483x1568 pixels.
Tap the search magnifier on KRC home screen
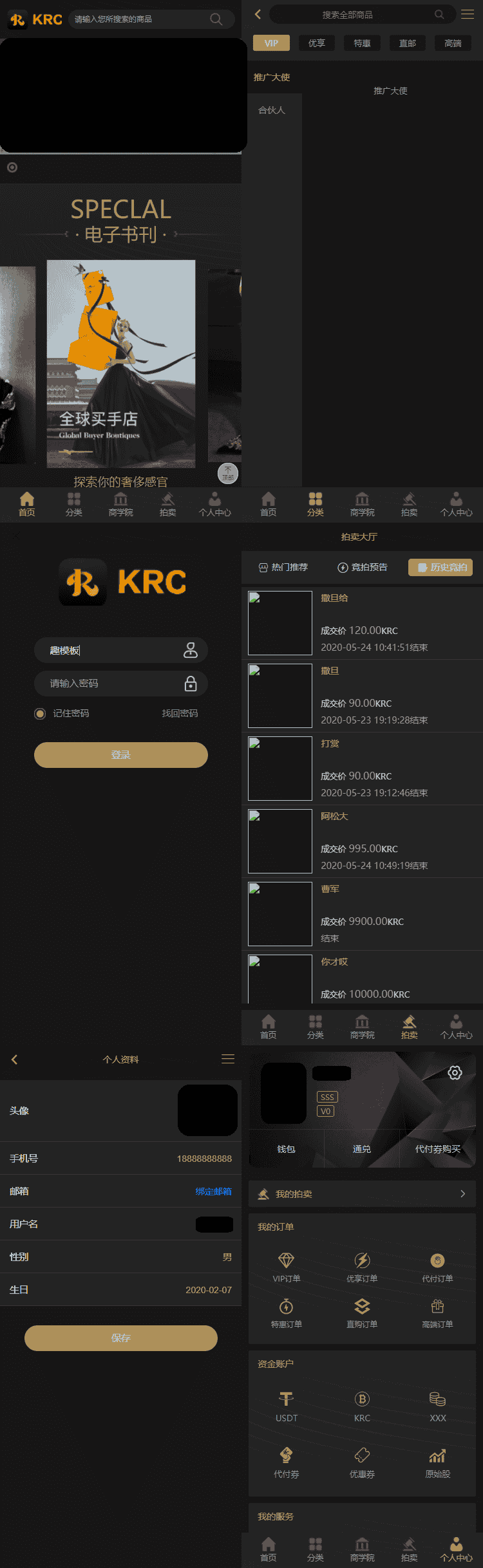pyautogui.click(x=216, y=19)
